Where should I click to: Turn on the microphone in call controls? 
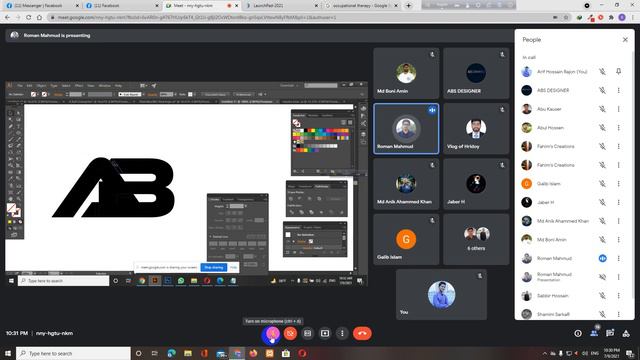[273, 333]
